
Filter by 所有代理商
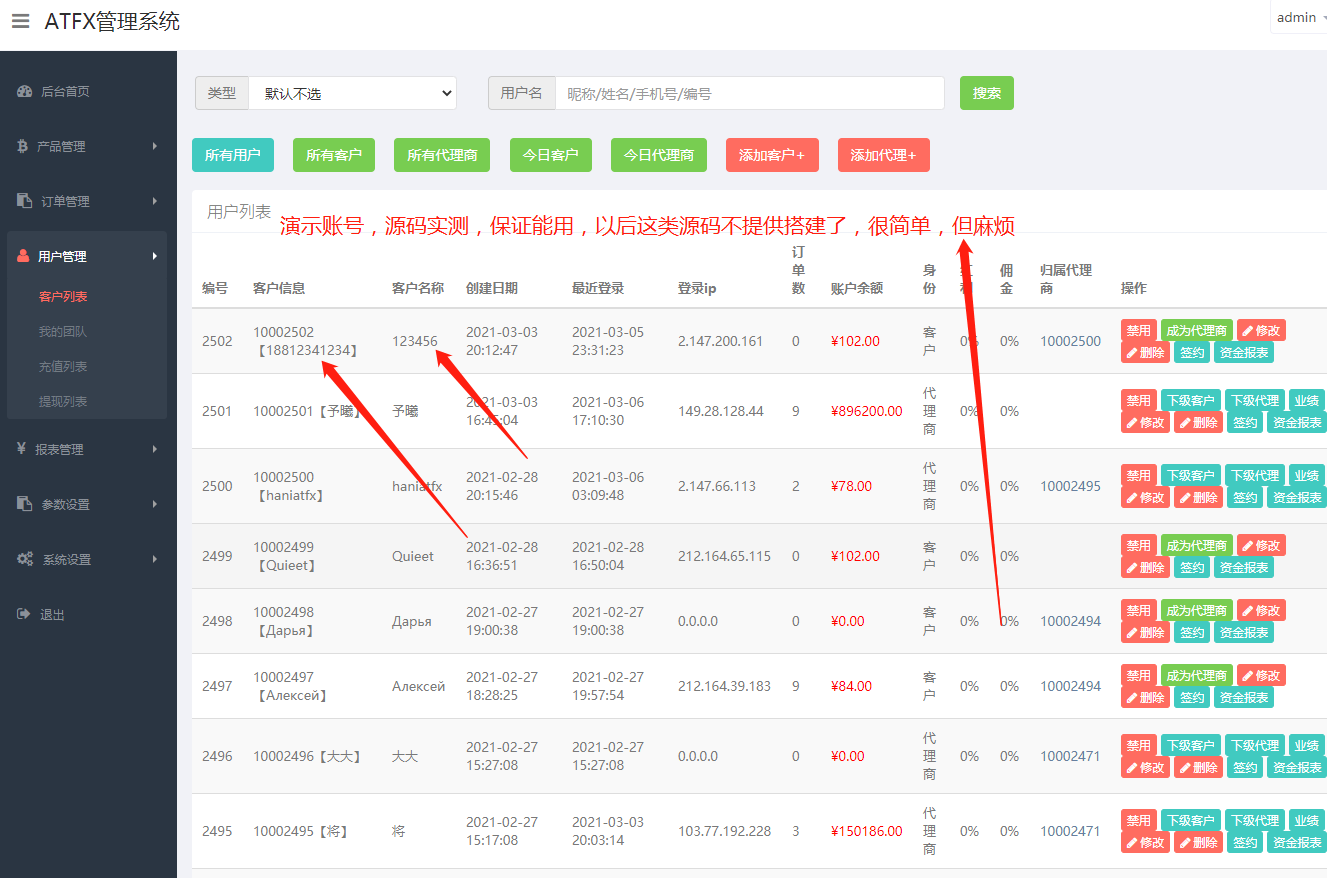pyautogui.click(x=442, y=155)
